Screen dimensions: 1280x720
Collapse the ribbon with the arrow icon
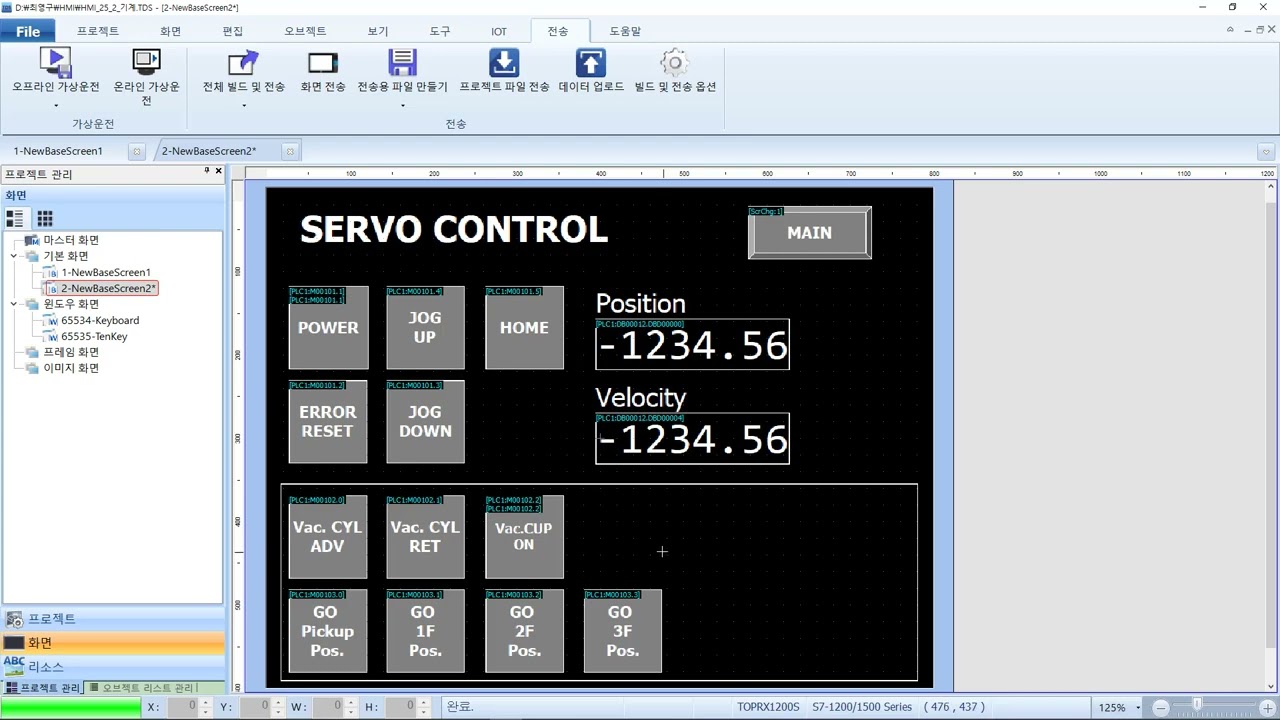click(1230, 30)
